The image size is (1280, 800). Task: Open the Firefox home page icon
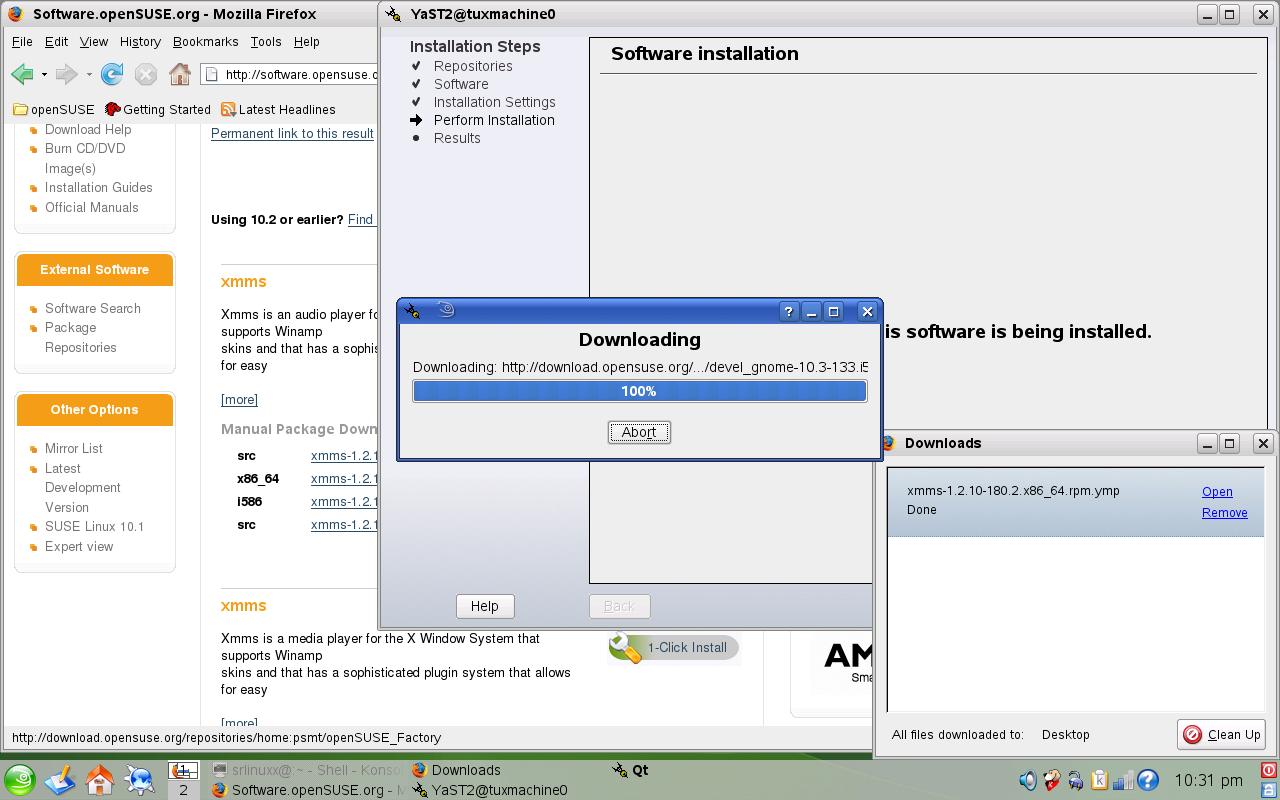[x=180, y=74]
